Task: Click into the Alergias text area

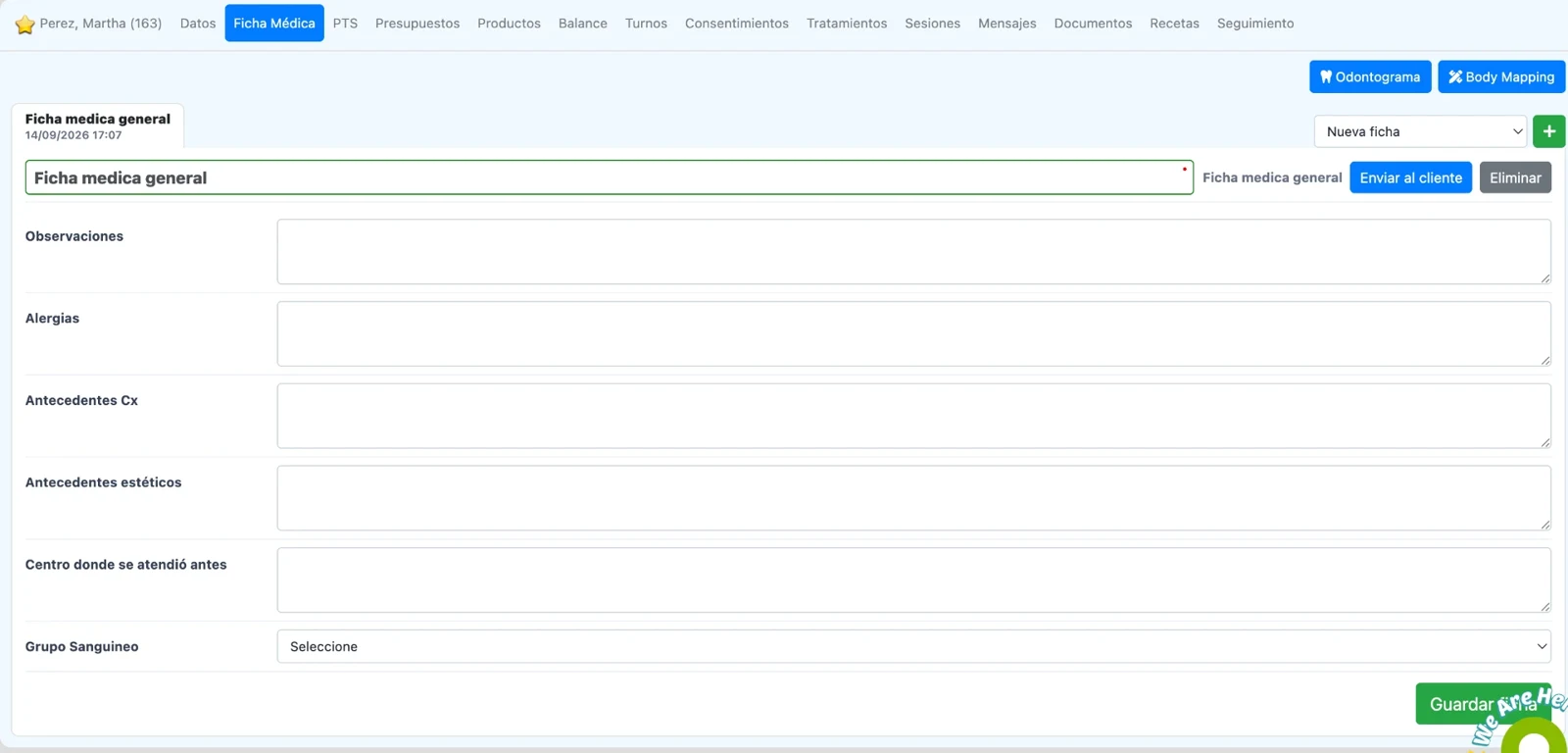Action: coord(913,334)
